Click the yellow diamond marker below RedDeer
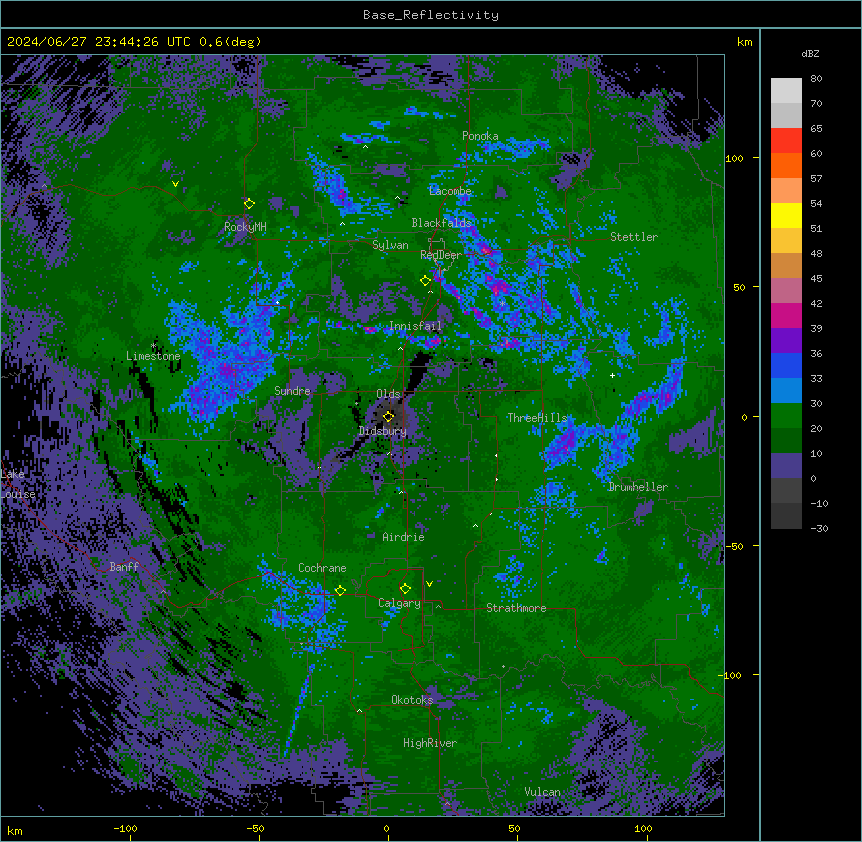 pos(426,281)
